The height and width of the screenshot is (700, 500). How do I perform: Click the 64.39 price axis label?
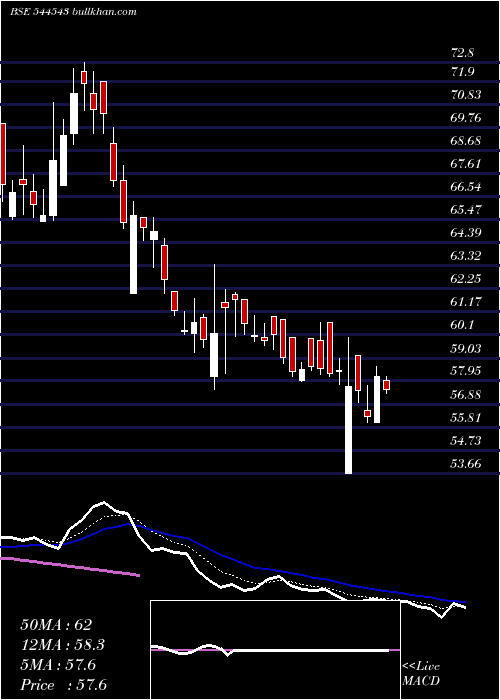point(466,233)
